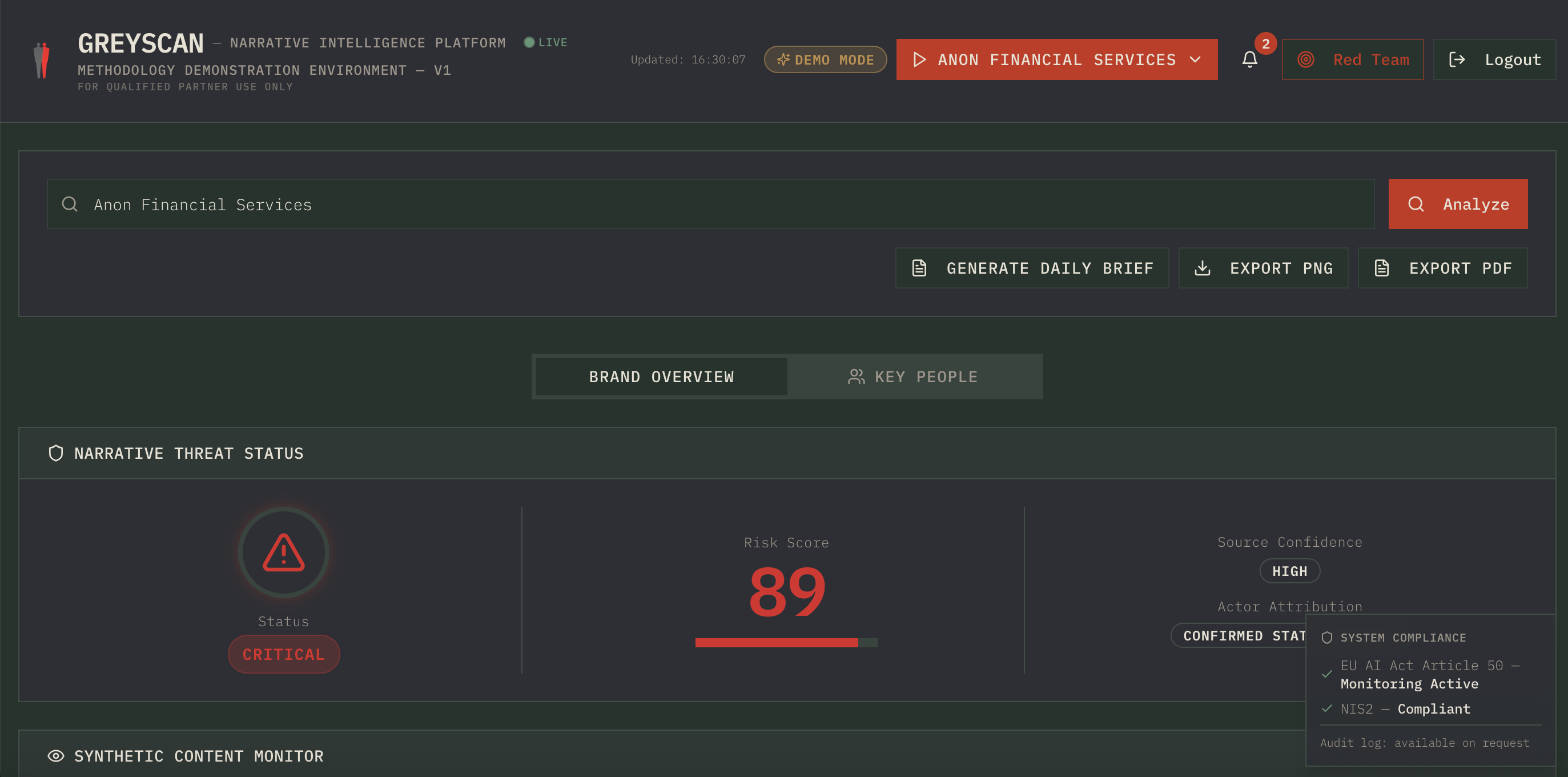Click the Methodology Demonstration Environment – V1 text
The height and width of the screenshot is (777, 1568).
click(x=264, y=70)
